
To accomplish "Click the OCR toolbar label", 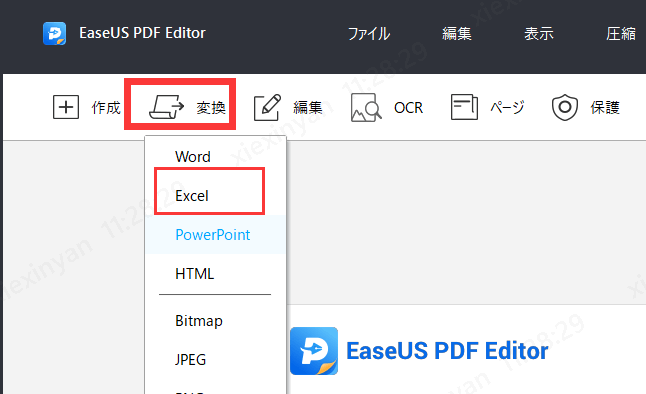I will click(x=408, y=108).
